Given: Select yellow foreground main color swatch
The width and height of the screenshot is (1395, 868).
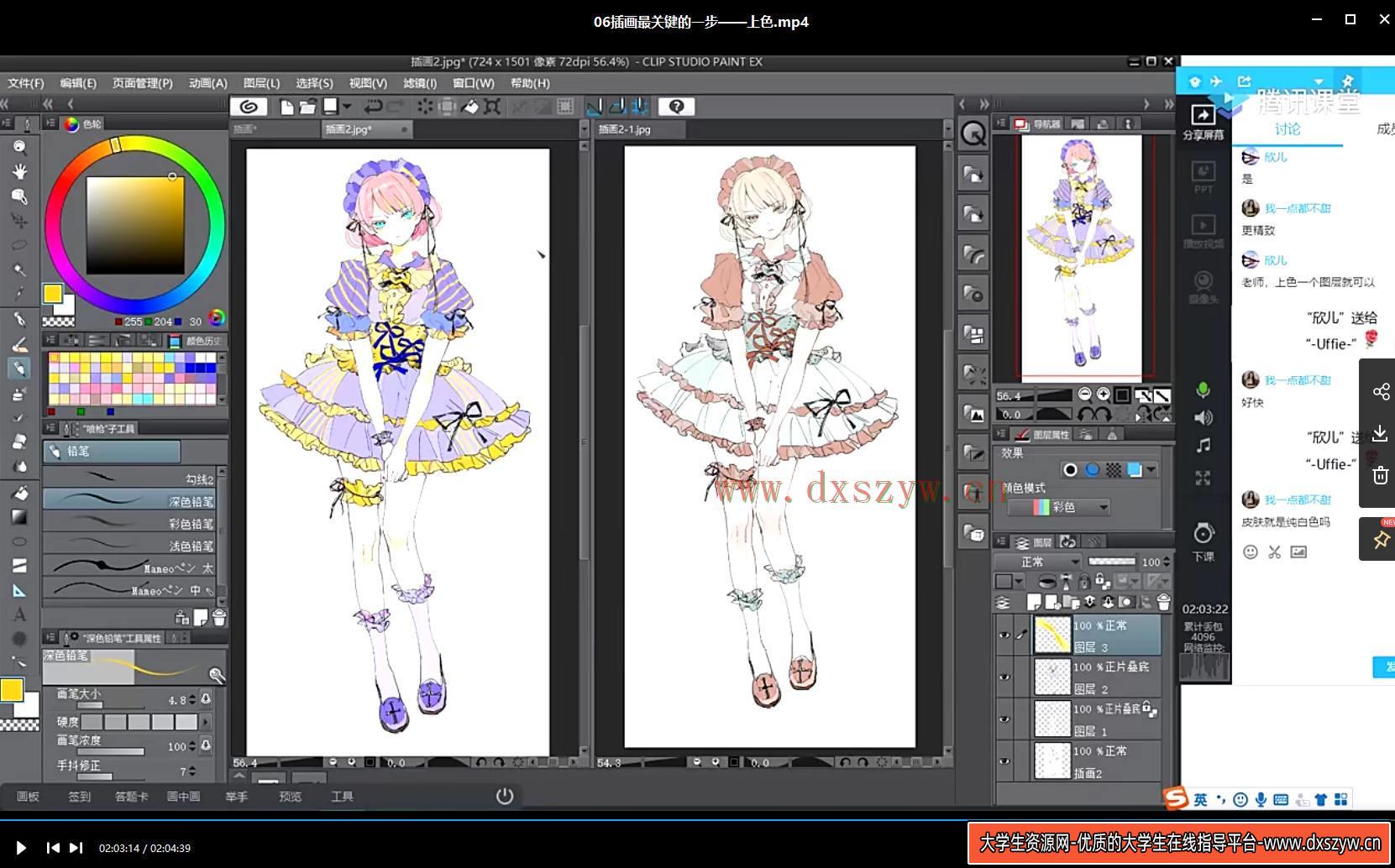Looking at the screenshot, I should pos(52,294).
